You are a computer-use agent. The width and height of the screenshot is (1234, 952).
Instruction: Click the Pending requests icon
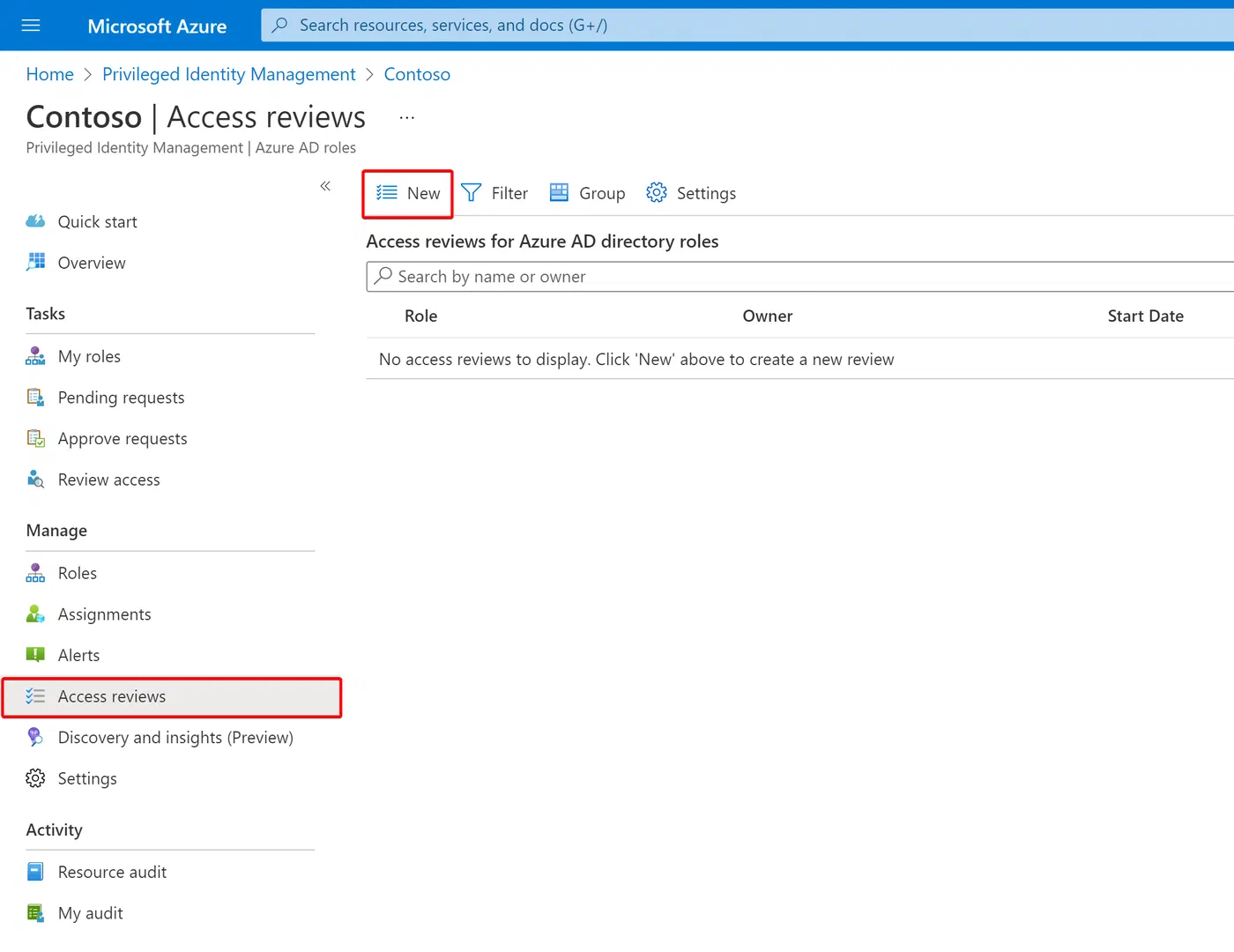click(35, 398)
